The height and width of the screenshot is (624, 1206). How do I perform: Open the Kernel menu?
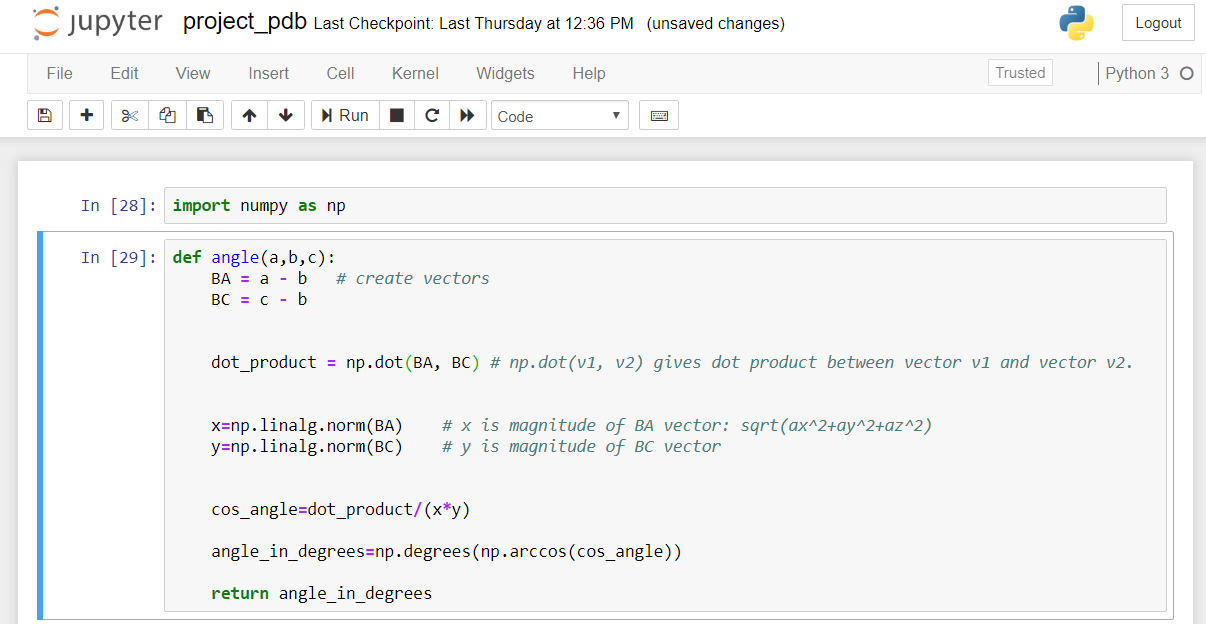point(415,73)
